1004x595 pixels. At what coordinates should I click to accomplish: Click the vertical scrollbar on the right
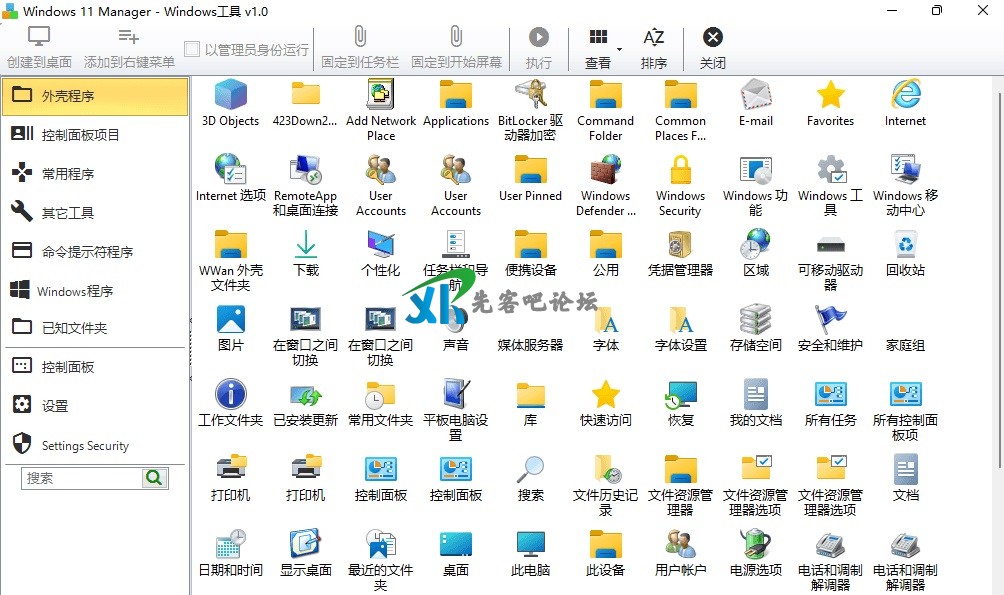coord(996,300)
